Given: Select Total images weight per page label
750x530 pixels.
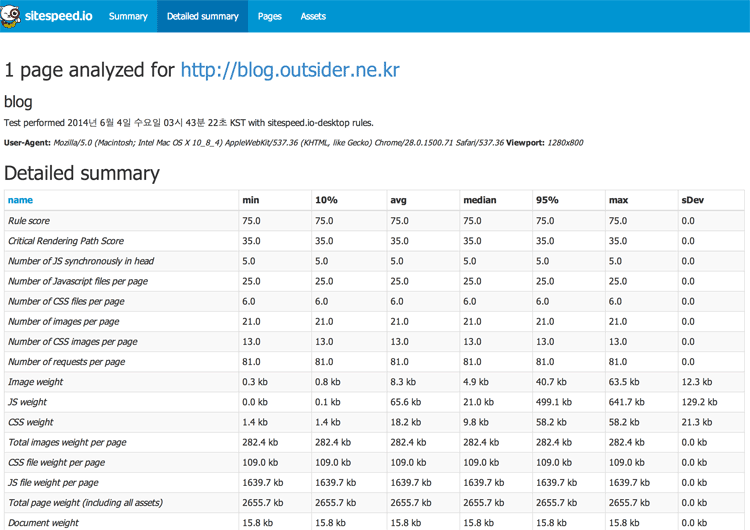Looking at the screenshot, I should pos(67,442).
